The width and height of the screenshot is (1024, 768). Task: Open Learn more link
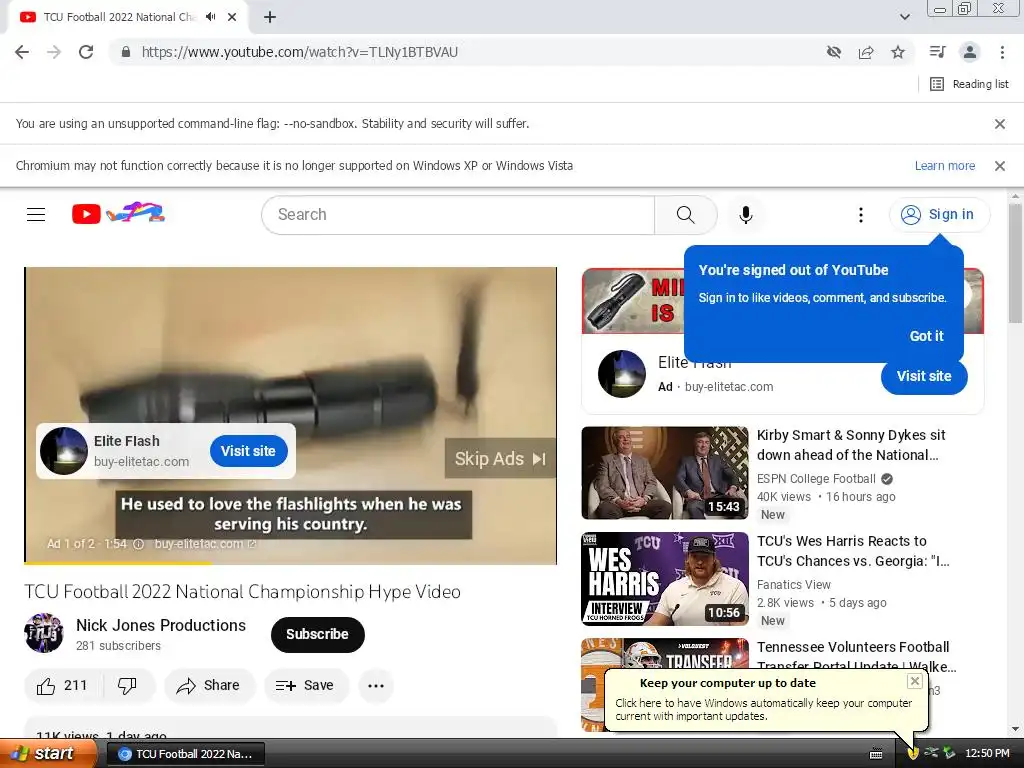coord(944,166)
